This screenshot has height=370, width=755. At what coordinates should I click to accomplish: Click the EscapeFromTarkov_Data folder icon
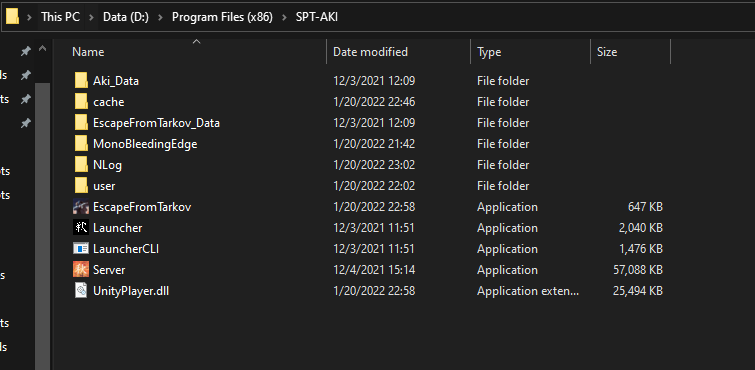[81, 122]
